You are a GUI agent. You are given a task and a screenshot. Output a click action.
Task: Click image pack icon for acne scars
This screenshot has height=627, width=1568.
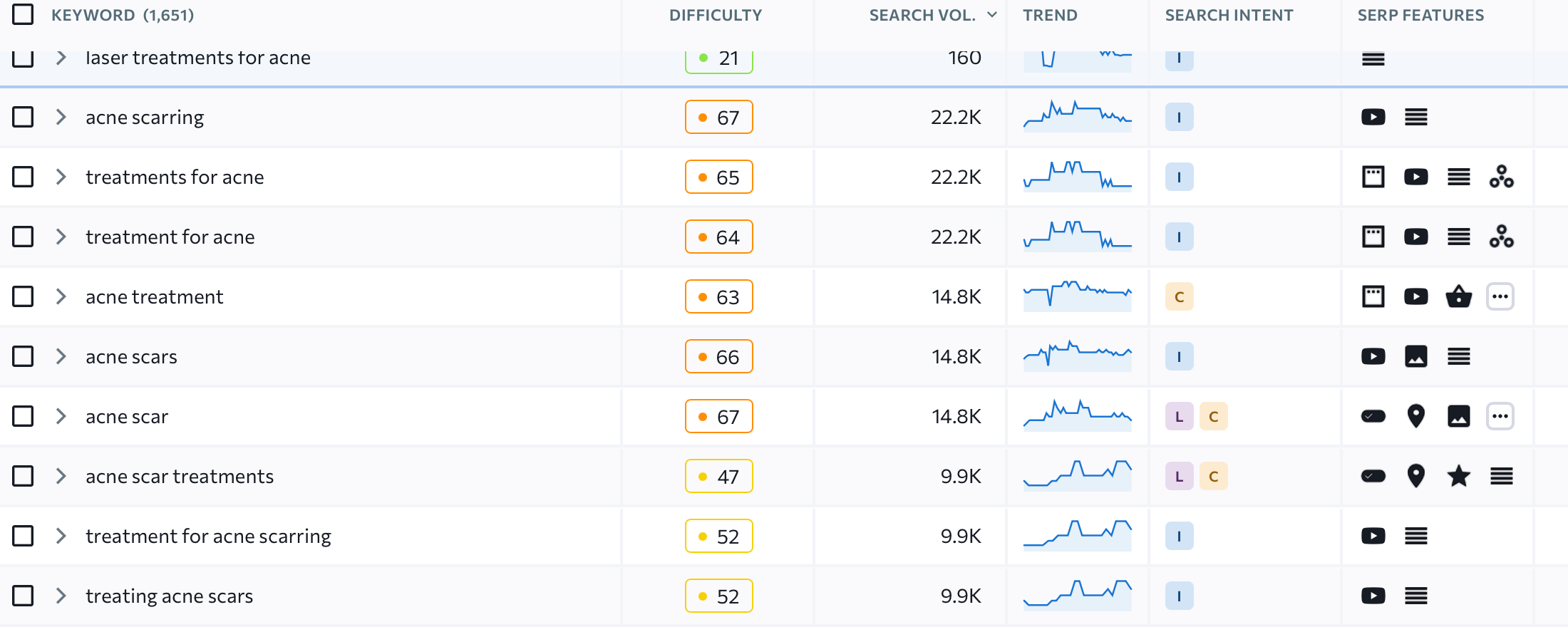tap(1415, 356)
